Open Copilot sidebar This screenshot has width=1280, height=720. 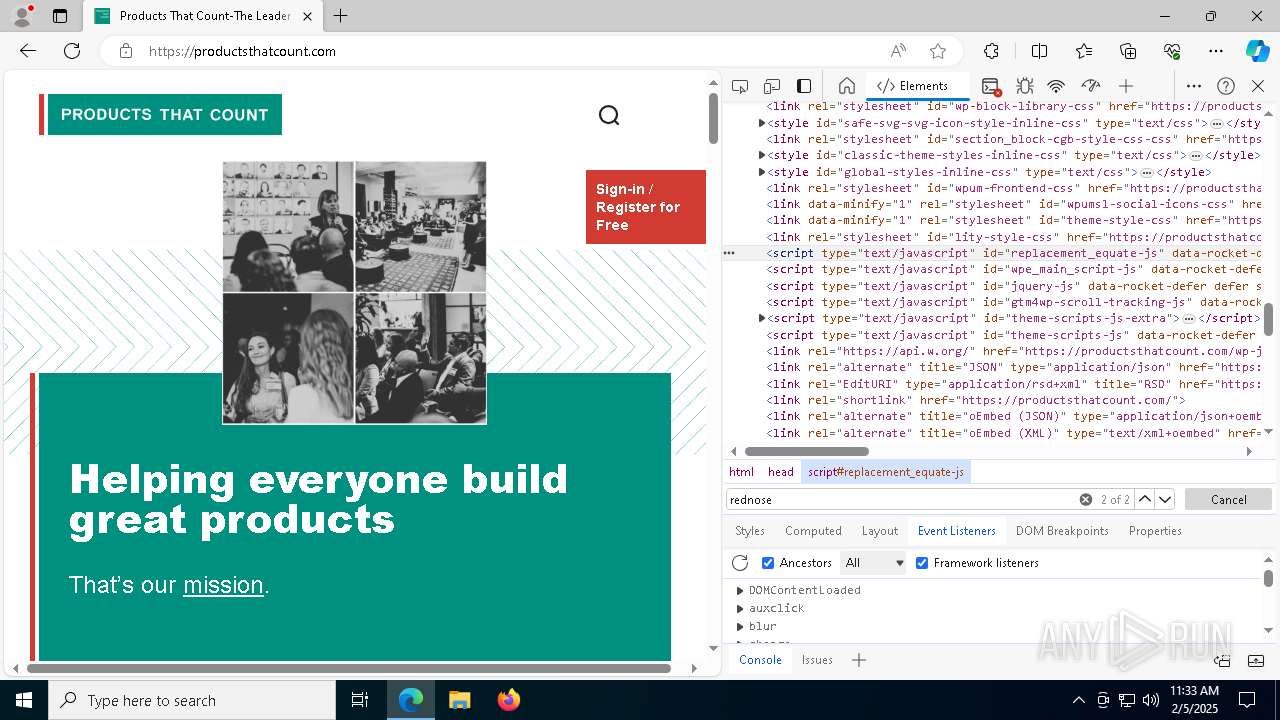pyautogui.click(x=1258, y=51)
